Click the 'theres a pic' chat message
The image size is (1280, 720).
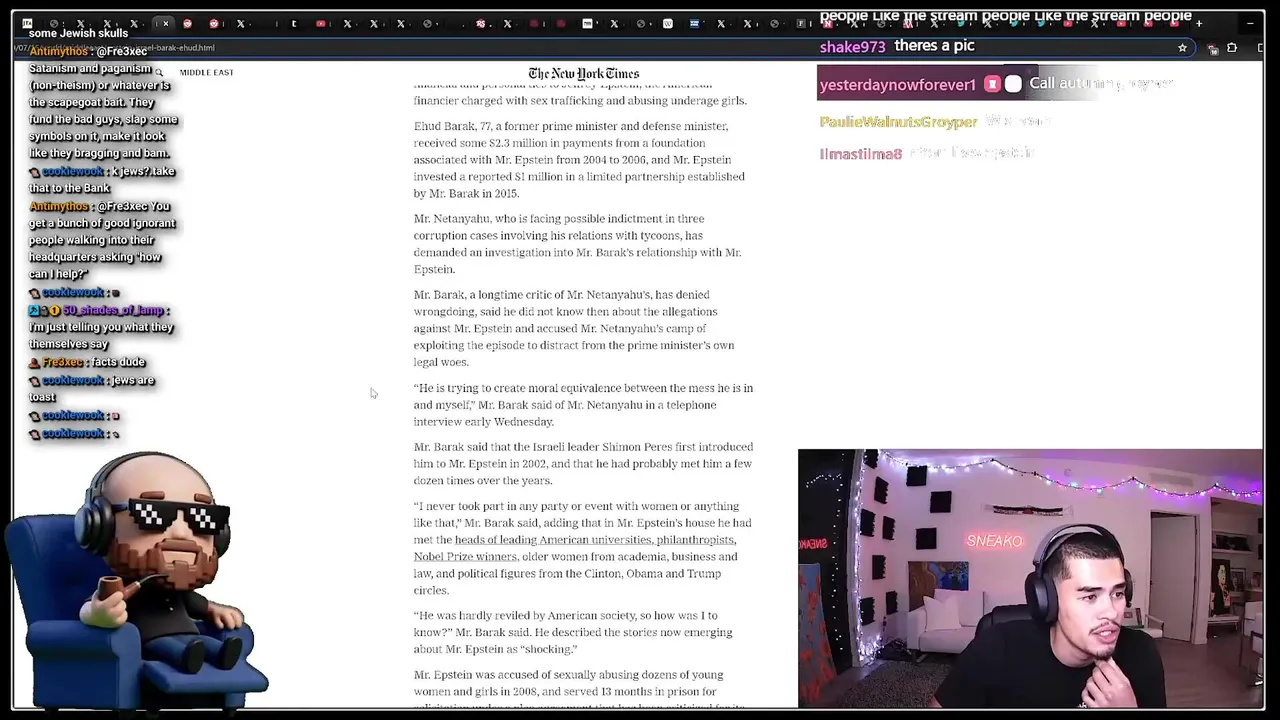pyautogui.click(x=934, y=46)
